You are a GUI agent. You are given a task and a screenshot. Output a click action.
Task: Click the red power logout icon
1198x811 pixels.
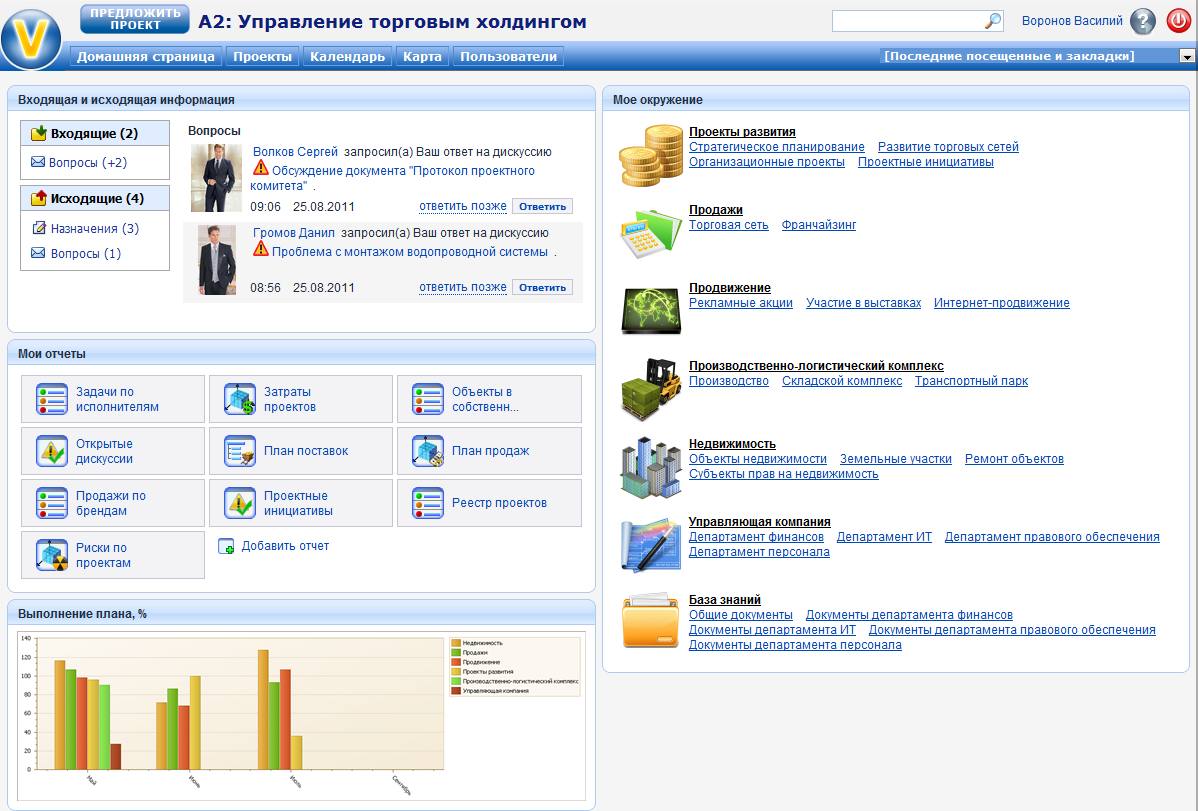1178,21
